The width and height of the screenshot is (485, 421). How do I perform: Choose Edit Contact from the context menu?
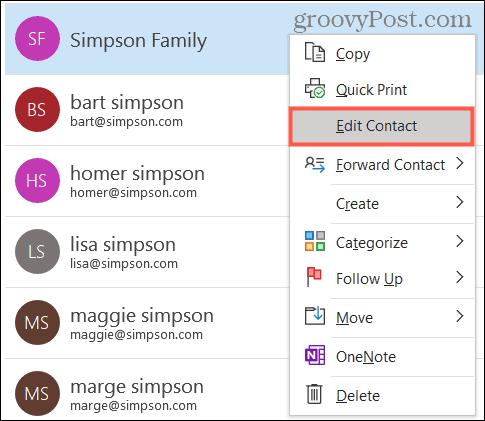(x=382, y=126)
